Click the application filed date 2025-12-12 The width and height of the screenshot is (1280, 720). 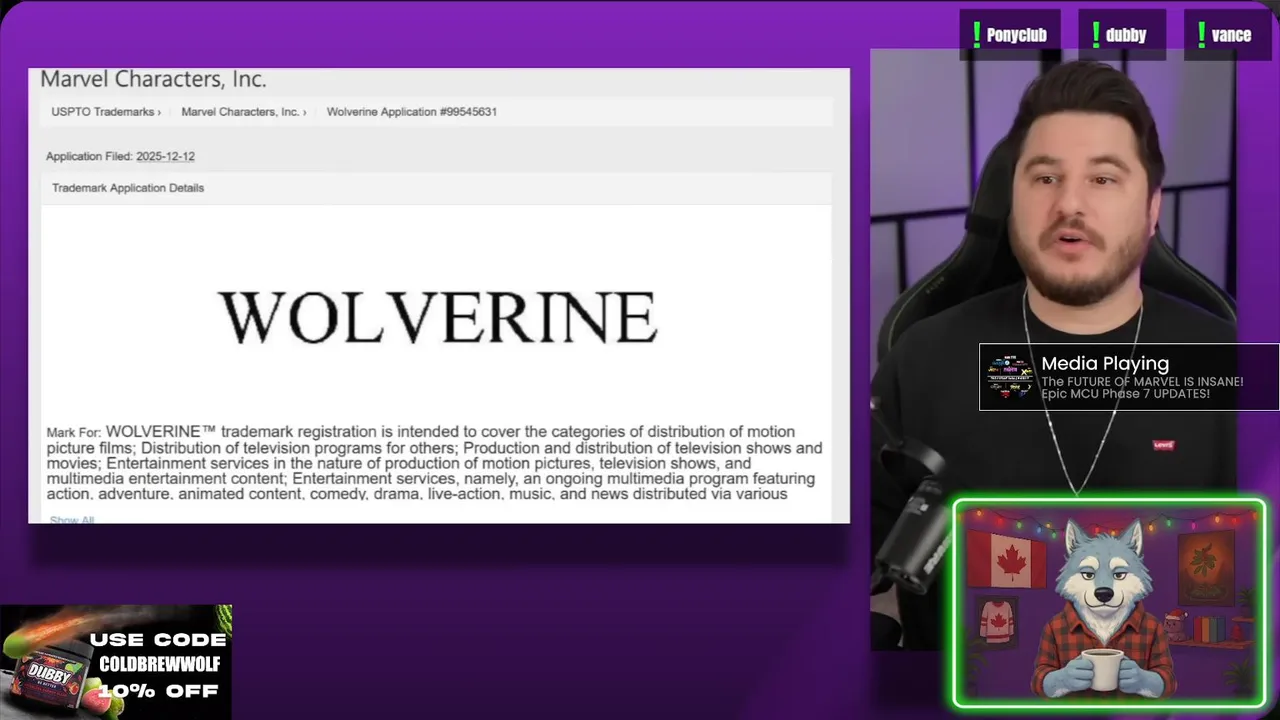pyautogui.click(x=165, y=156)
